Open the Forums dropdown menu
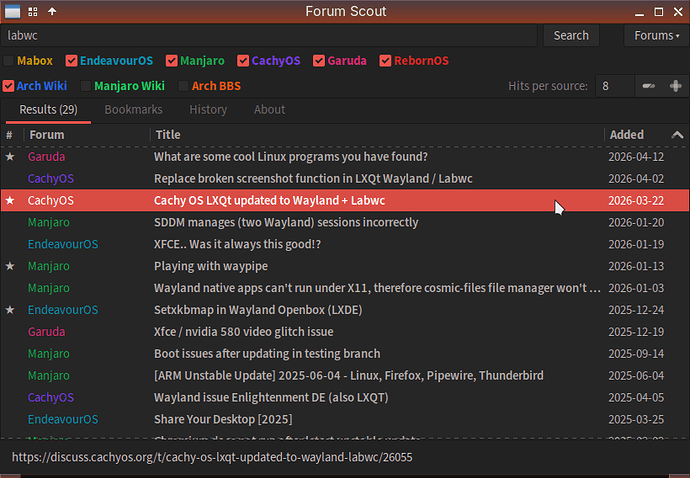690x478 pixels. [656, 35]
